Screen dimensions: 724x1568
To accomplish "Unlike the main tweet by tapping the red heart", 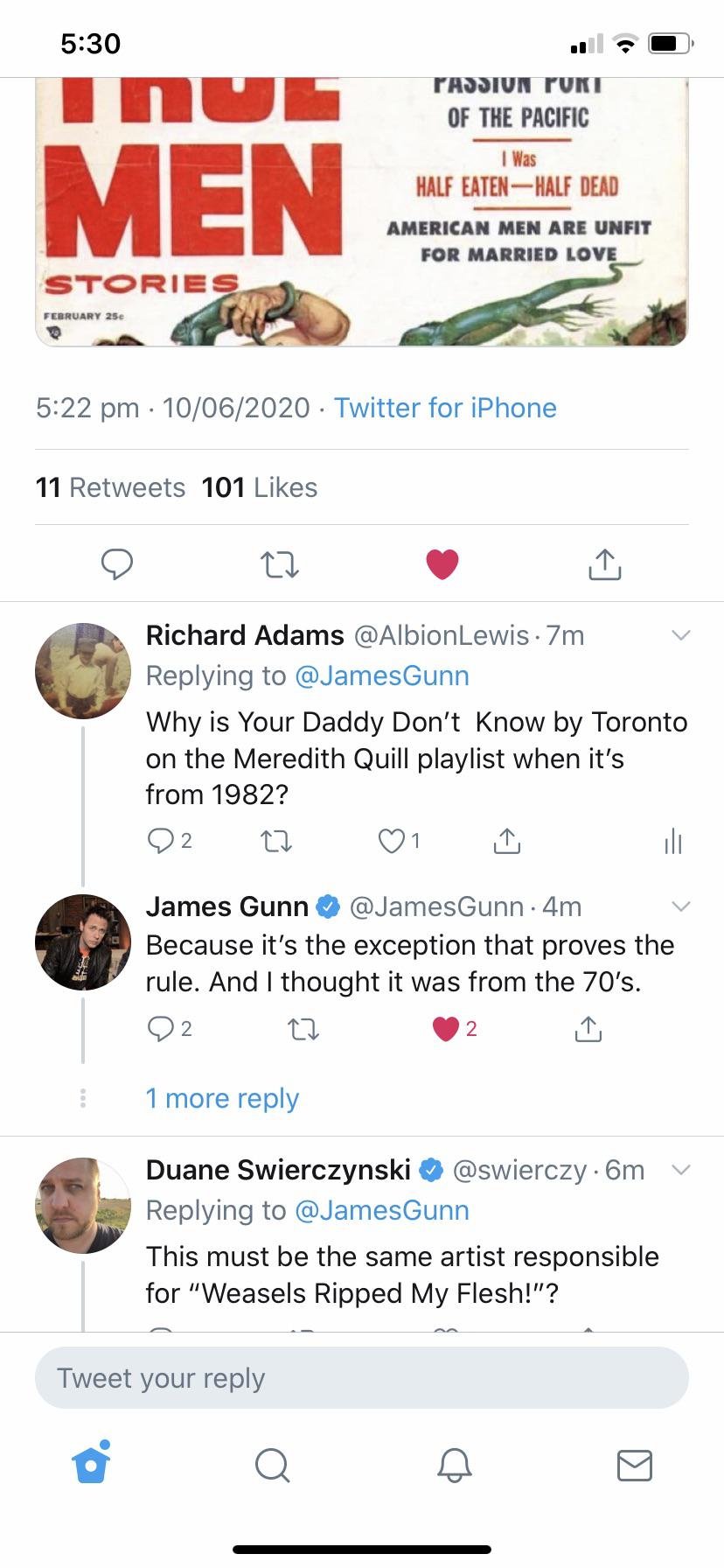I will pos(442,563).
